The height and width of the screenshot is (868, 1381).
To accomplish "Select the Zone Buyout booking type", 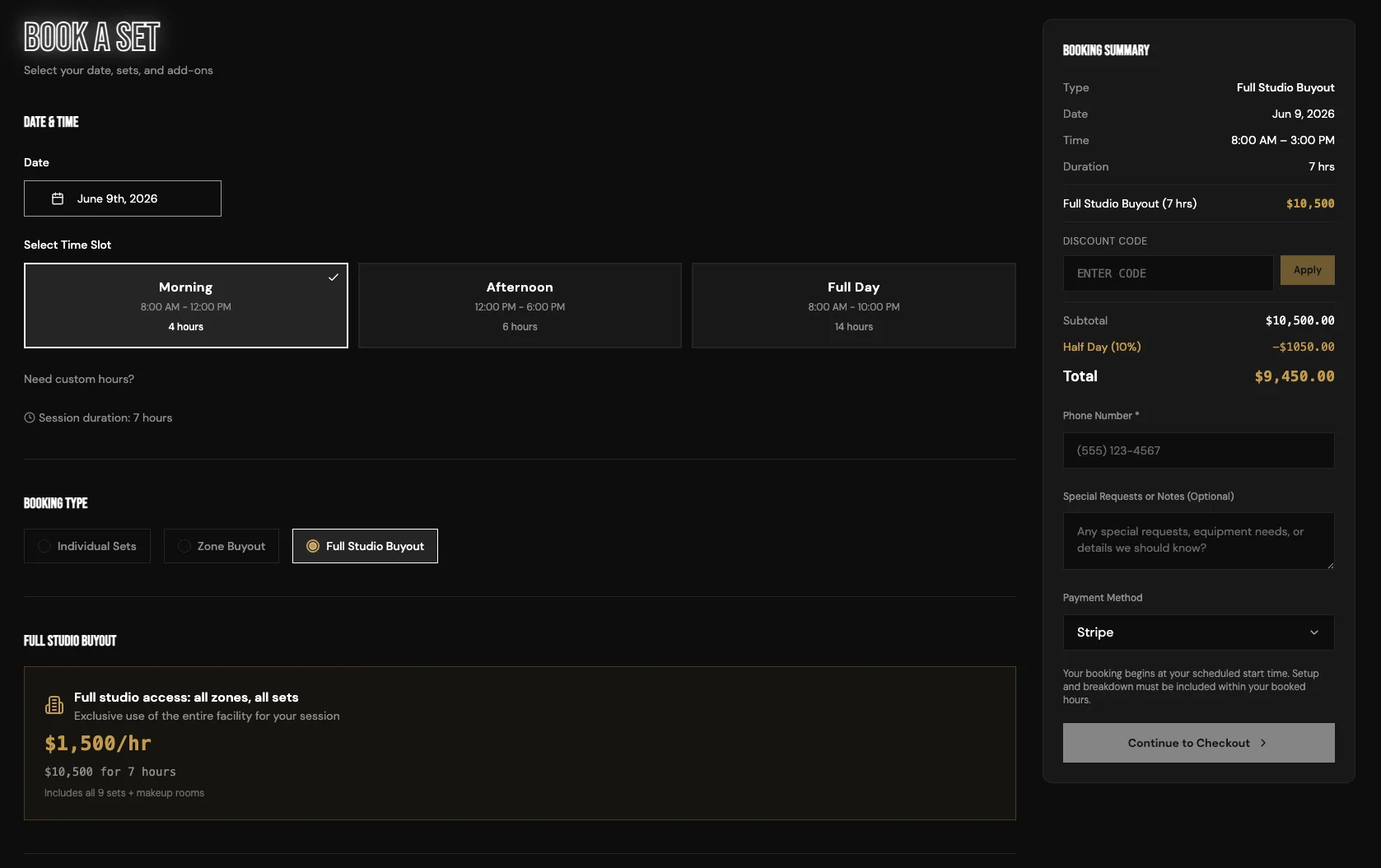I will click(222, 546).
